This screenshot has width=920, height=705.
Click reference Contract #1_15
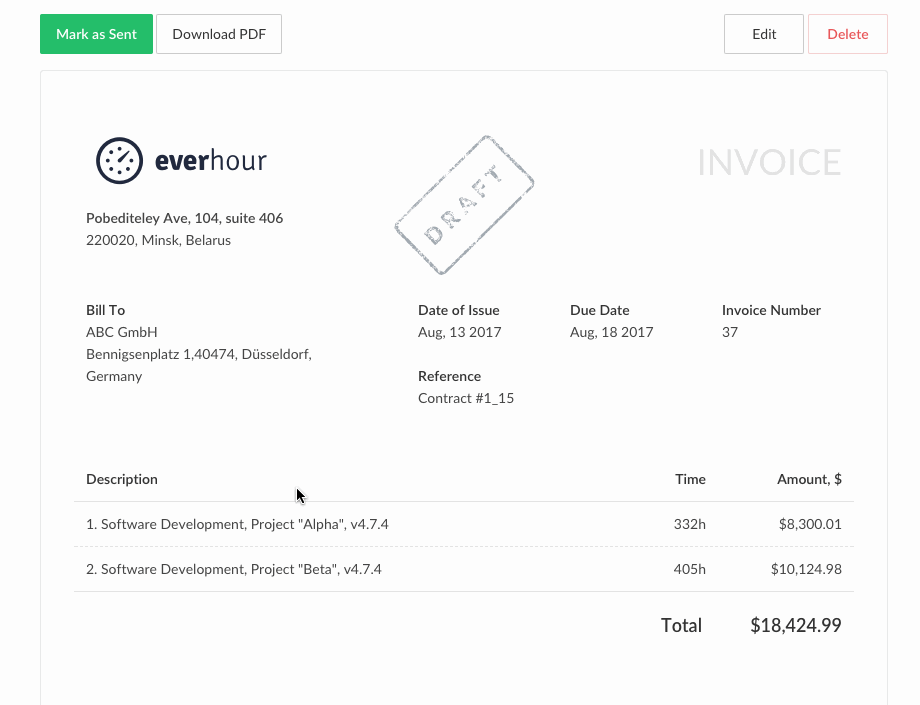click(466, 398)
